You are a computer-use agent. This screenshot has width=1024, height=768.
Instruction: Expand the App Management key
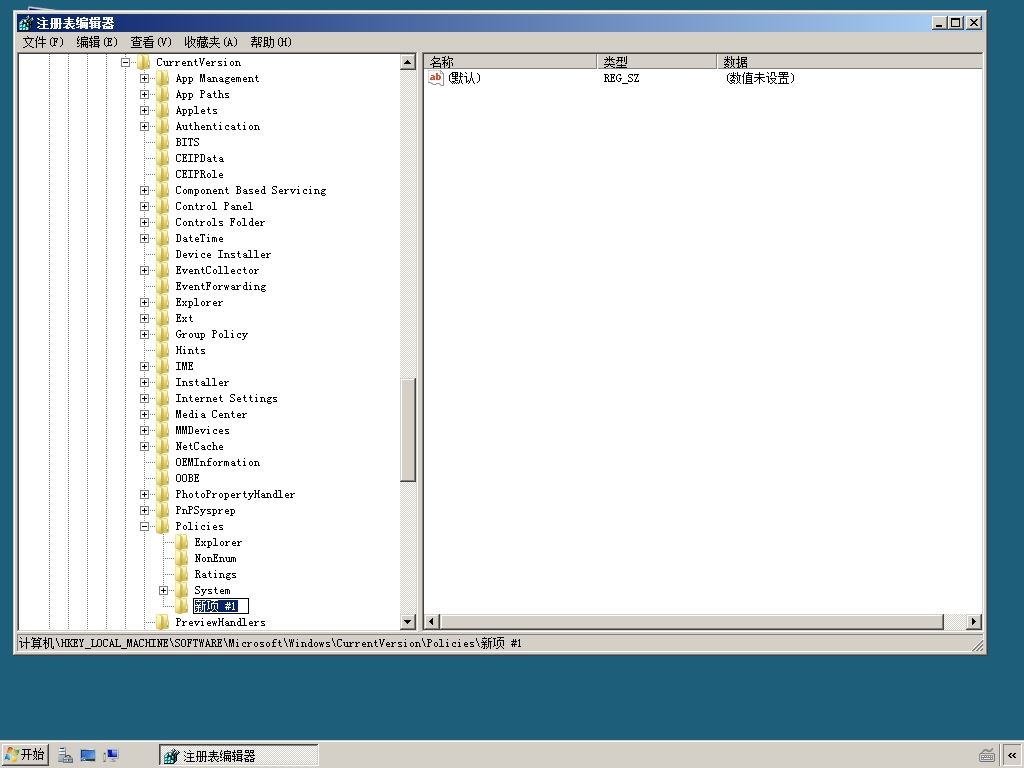point(144,78)
